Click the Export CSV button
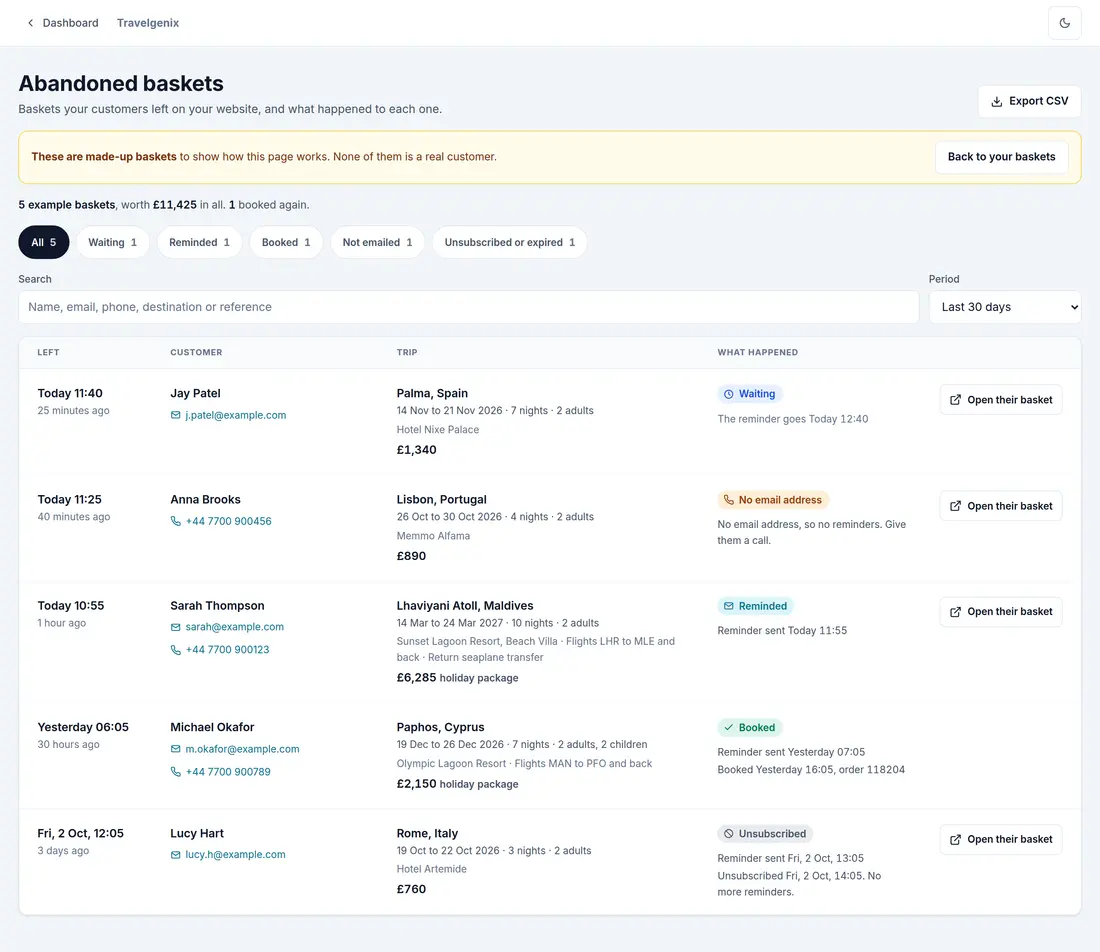 tap(1029, 102)
